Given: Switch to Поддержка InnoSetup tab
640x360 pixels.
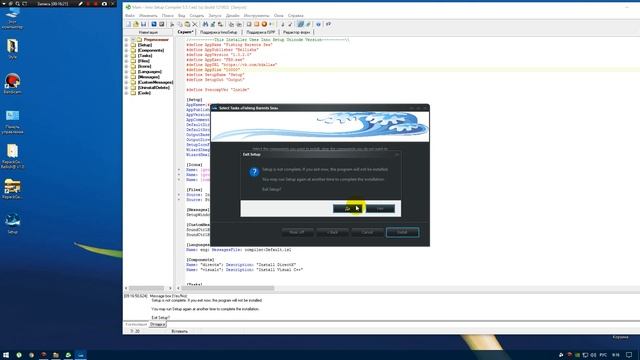Looking at the screenshot, I should coord(218,32).
